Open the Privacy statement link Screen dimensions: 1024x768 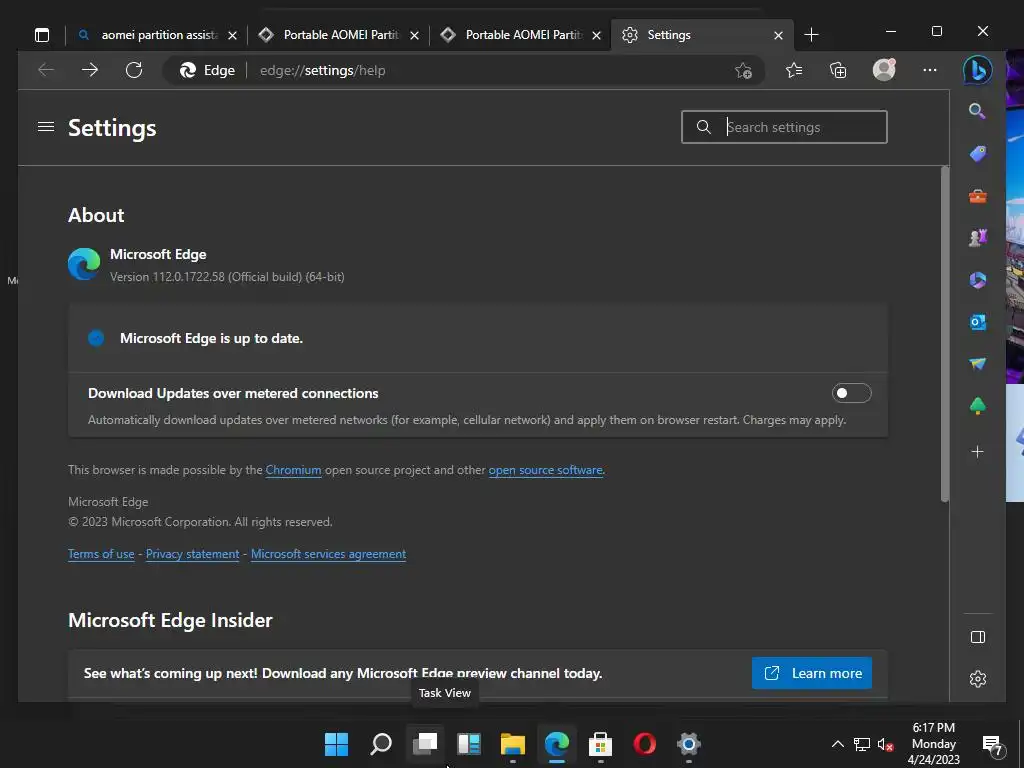[x=193, y=554]
